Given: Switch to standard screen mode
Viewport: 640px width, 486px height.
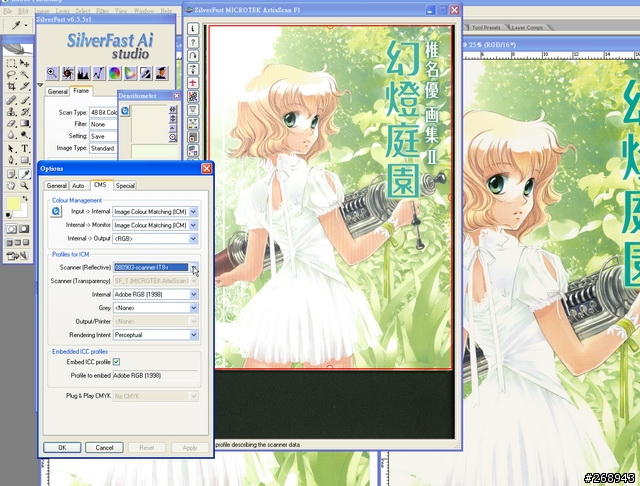Looking at the screenshot, I should tap(9, 242).
